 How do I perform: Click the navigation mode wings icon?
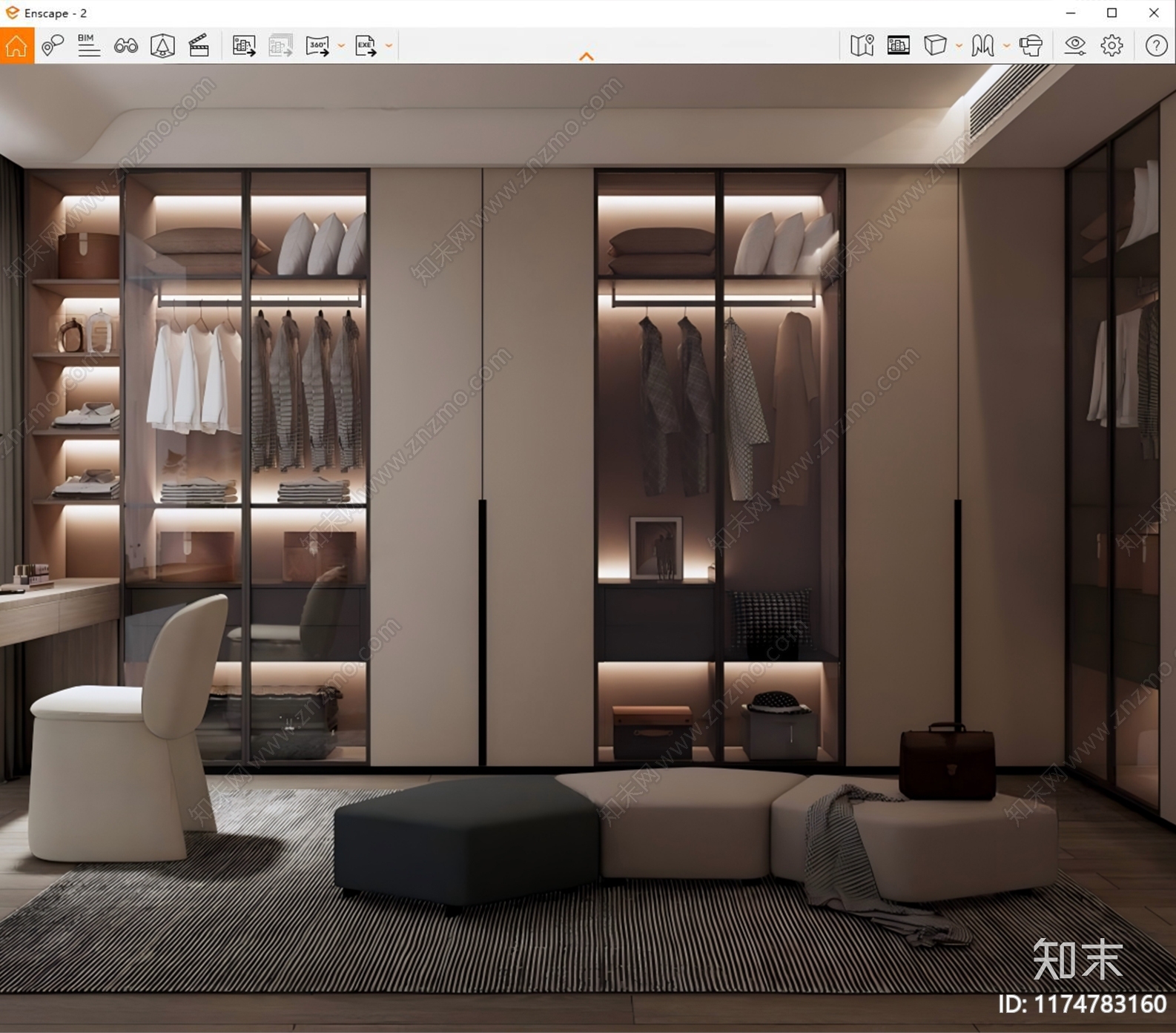tap(982, 45)
